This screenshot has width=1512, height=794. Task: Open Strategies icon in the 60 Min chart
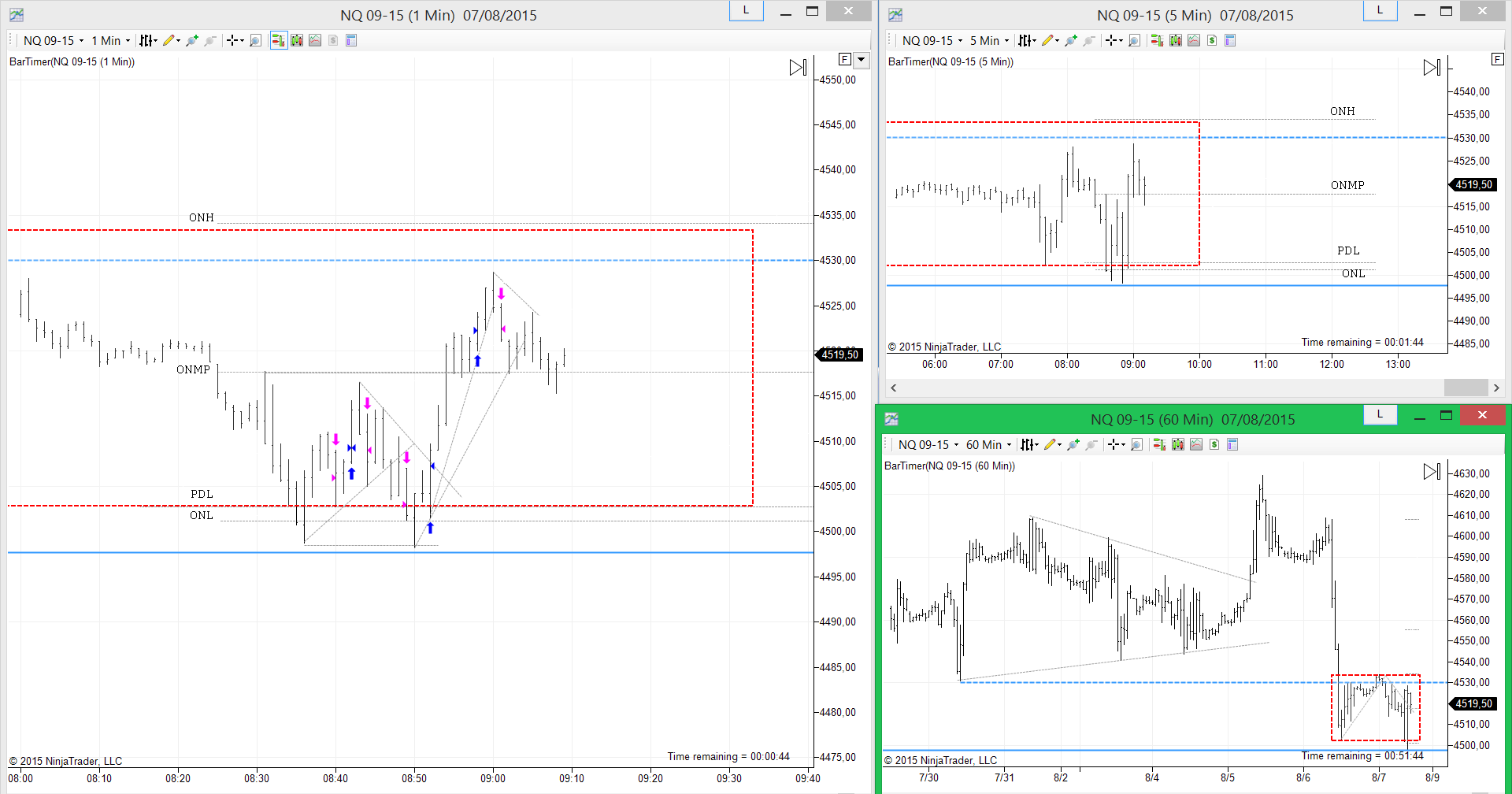[x=1214, y=444]
